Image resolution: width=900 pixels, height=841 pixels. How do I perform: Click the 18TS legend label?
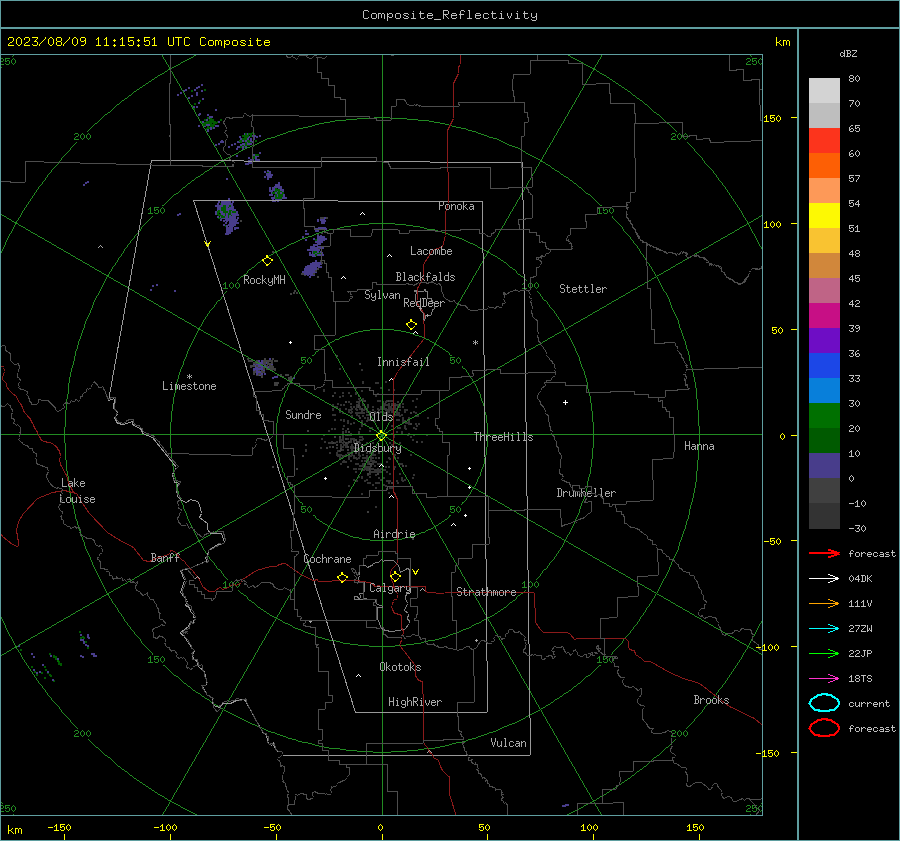tap(860, 679)
